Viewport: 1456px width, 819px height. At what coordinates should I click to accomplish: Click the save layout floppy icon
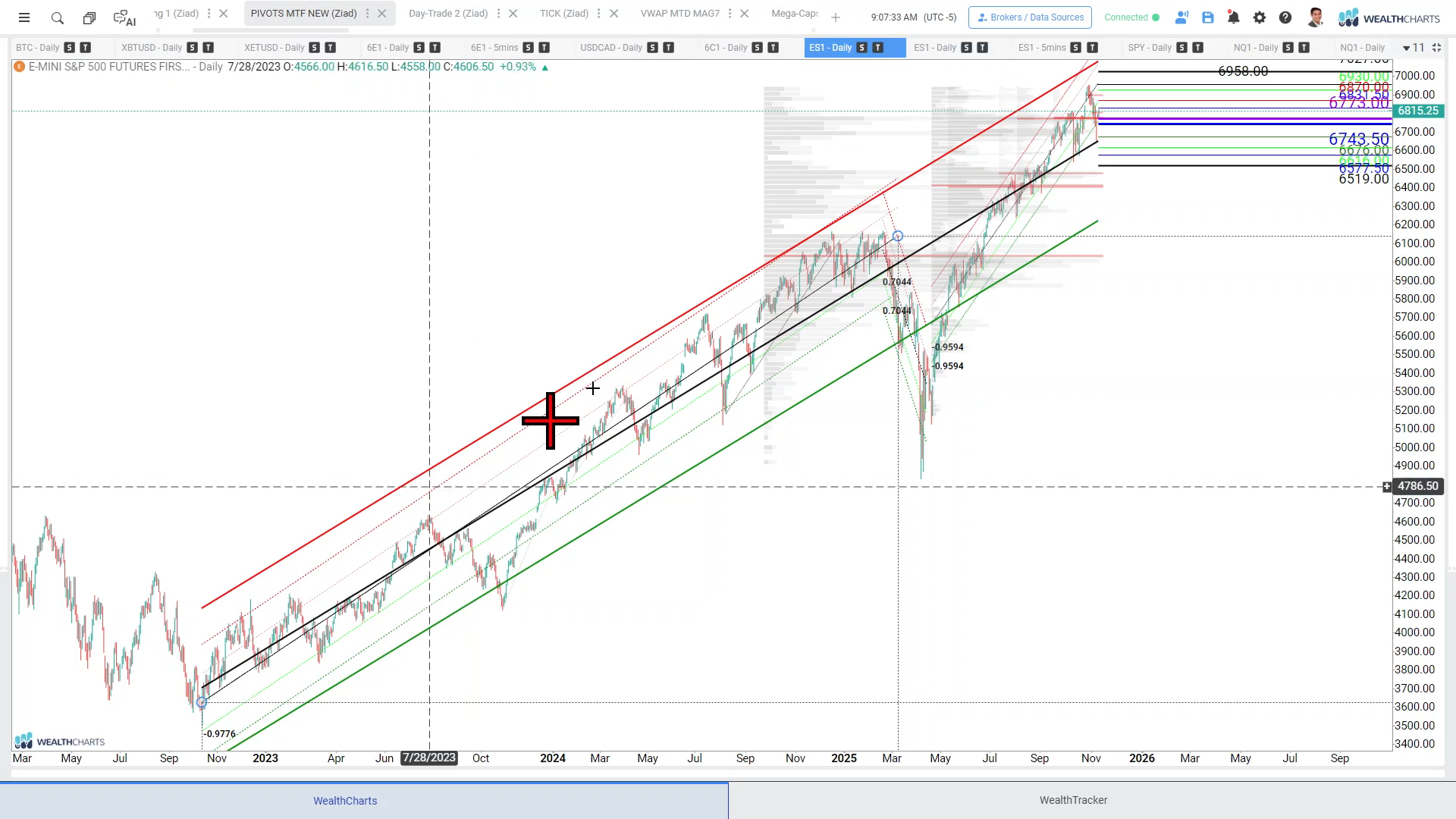tap(1208, 17)
